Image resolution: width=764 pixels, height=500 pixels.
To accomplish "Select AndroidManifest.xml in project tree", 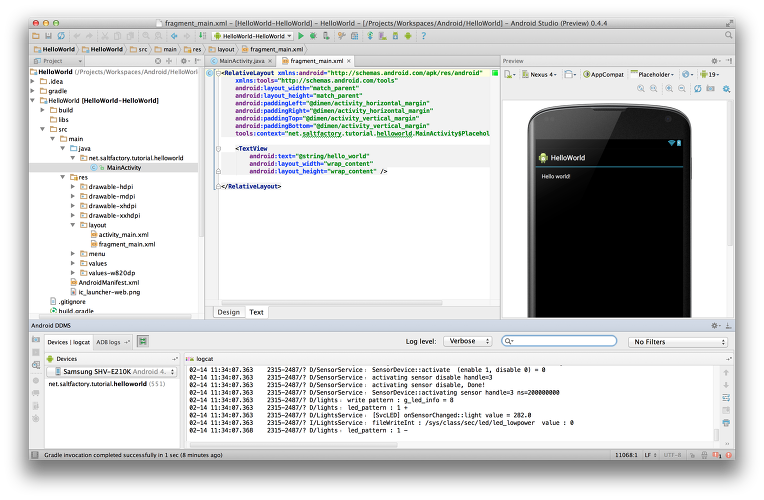I will point(105,282).
